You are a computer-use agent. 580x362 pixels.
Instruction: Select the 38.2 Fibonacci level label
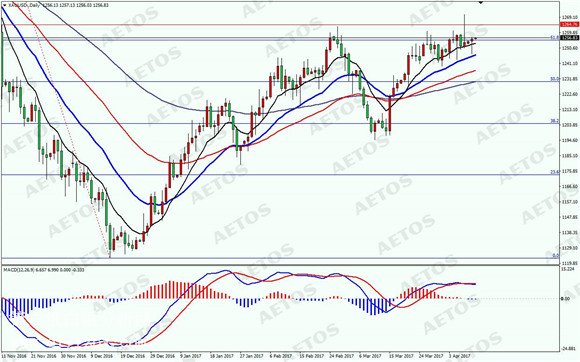(x=554, y=121)
